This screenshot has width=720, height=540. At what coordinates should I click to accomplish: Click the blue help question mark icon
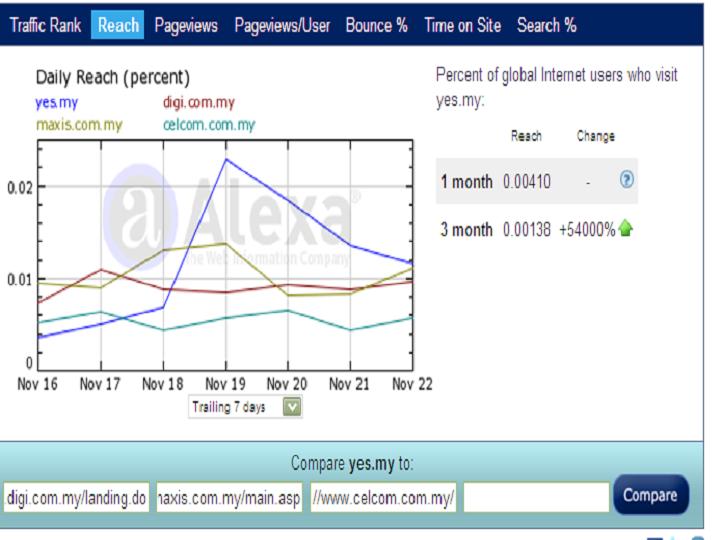[x=626, y=179]
